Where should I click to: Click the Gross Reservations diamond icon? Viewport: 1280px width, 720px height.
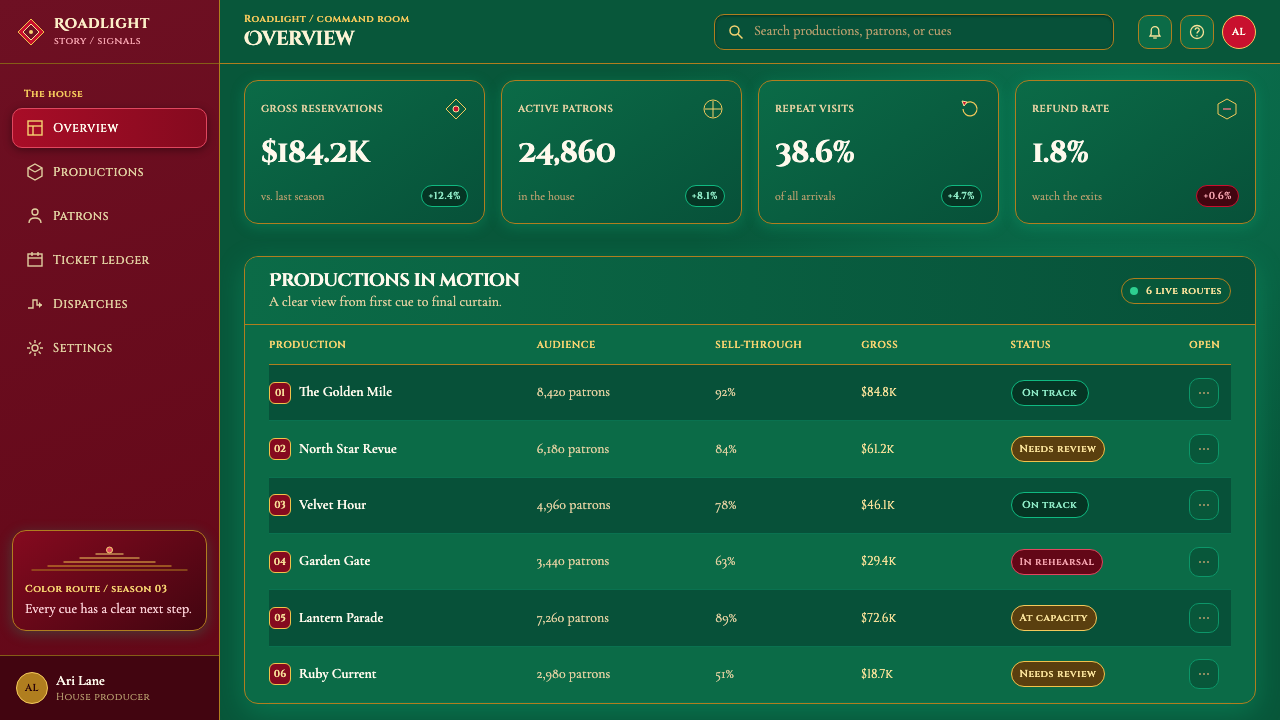tap(456, 109)
